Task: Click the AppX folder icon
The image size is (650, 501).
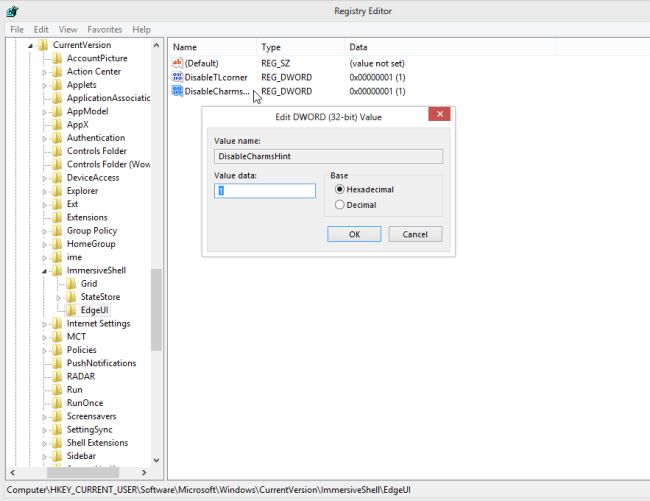Action: click(x=57, y=124)
